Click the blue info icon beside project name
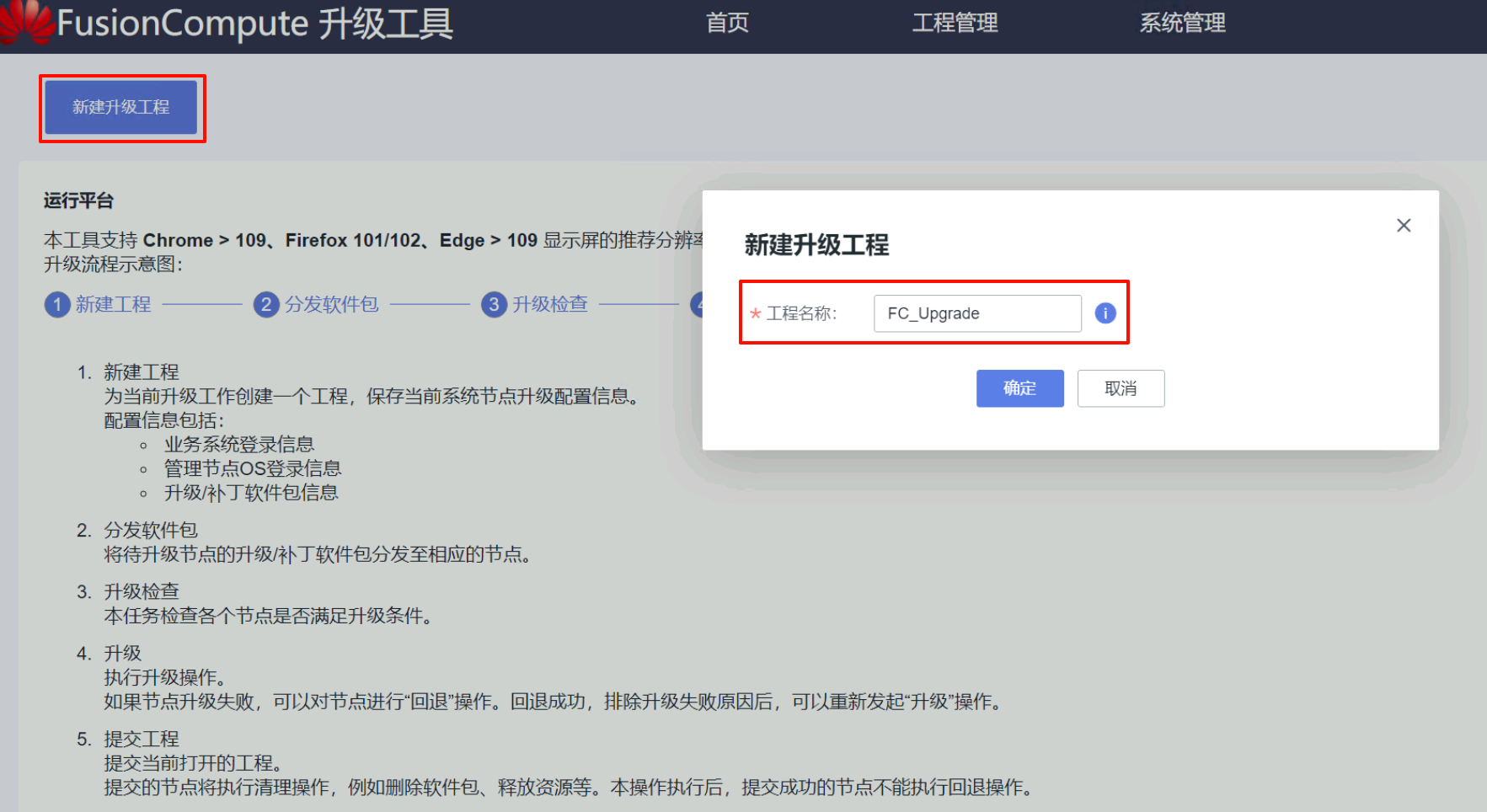The height and width of the screenshot is (812, 1487). point(1105,313)
